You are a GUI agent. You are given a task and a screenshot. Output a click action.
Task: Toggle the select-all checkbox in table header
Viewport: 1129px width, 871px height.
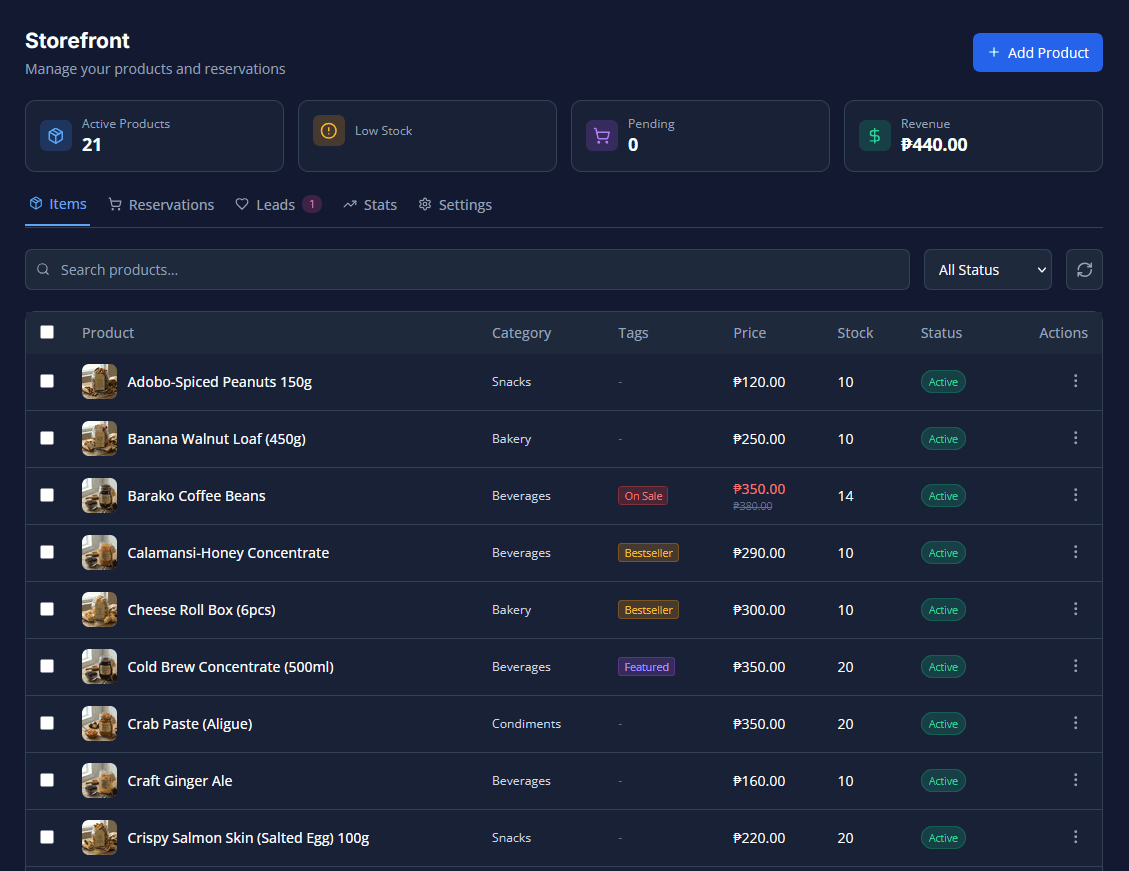point(47,332)
